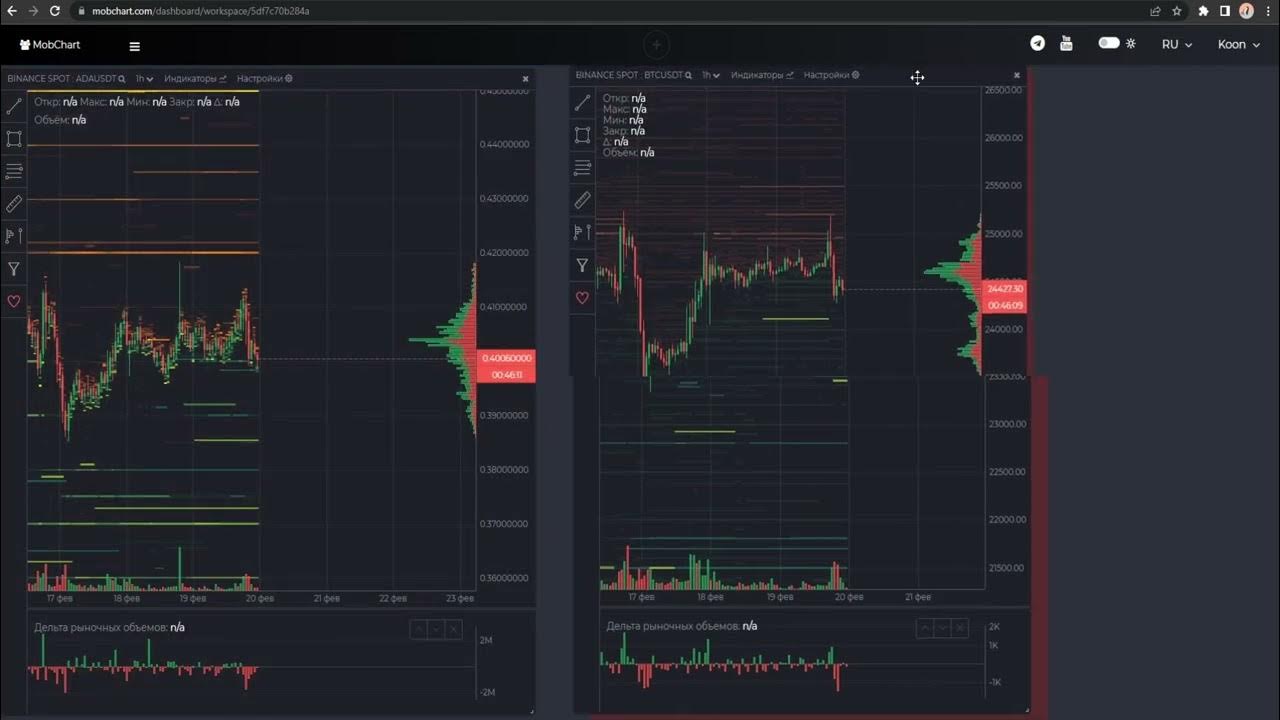
Task: Select rectangle tool in ADAUSDT chart
Action: point(14,139)
